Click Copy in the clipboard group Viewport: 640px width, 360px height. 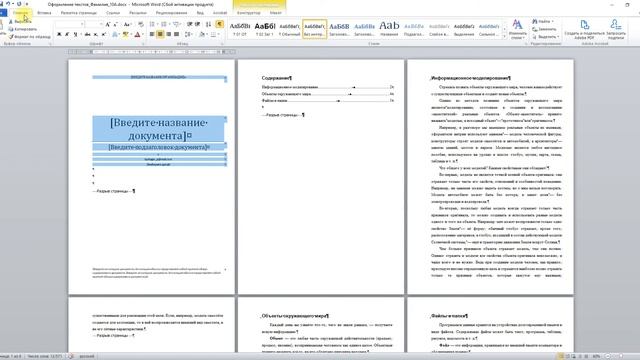pyautogui.click(x=22, y=29)
